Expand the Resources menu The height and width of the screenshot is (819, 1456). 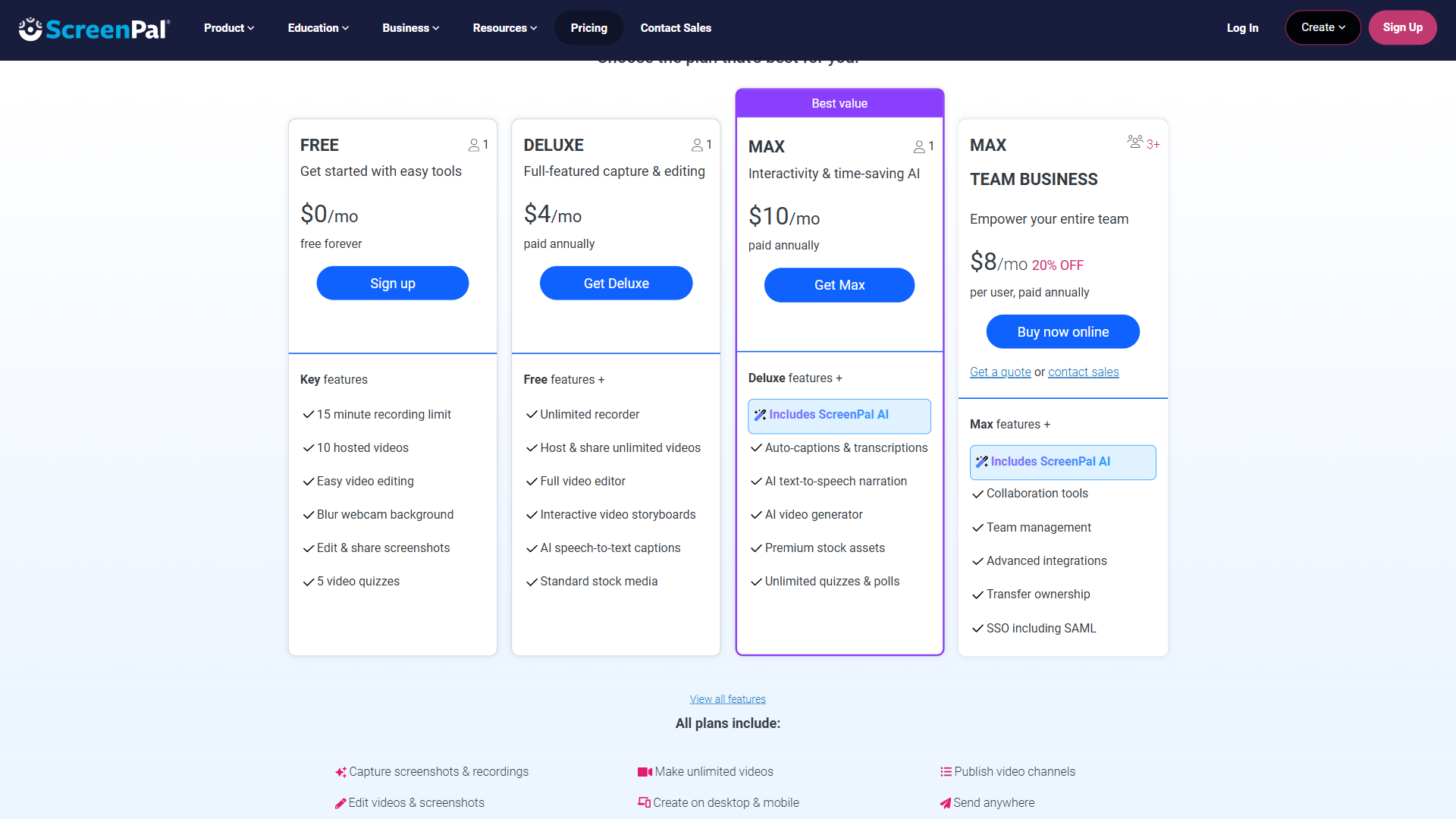pos(505,28)
